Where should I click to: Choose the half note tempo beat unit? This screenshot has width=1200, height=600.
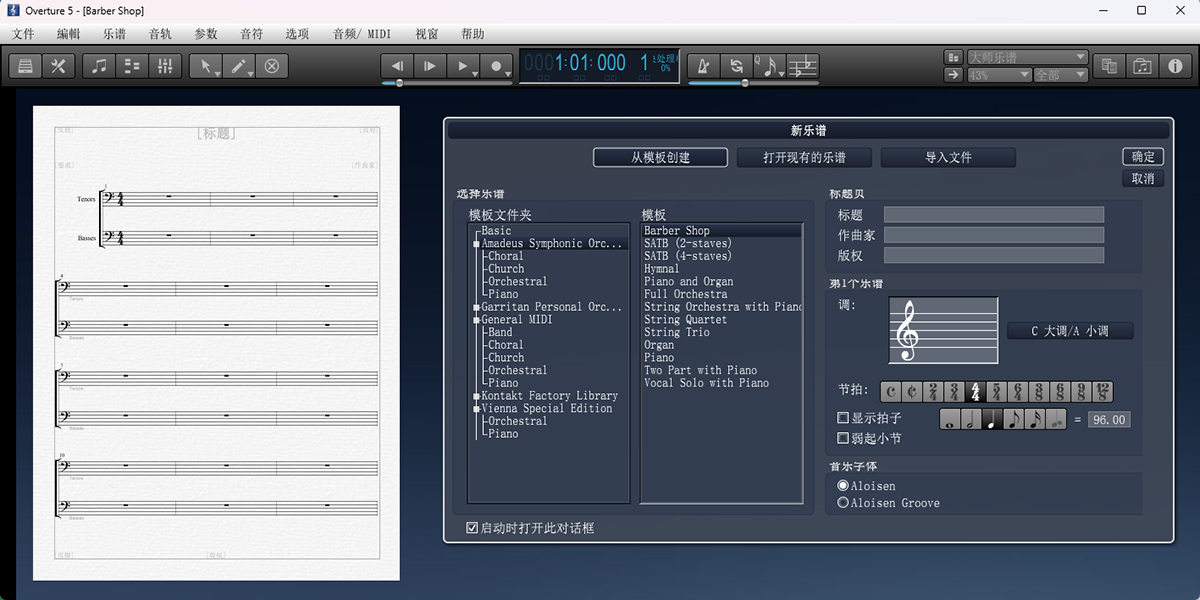tap(970, 420)
